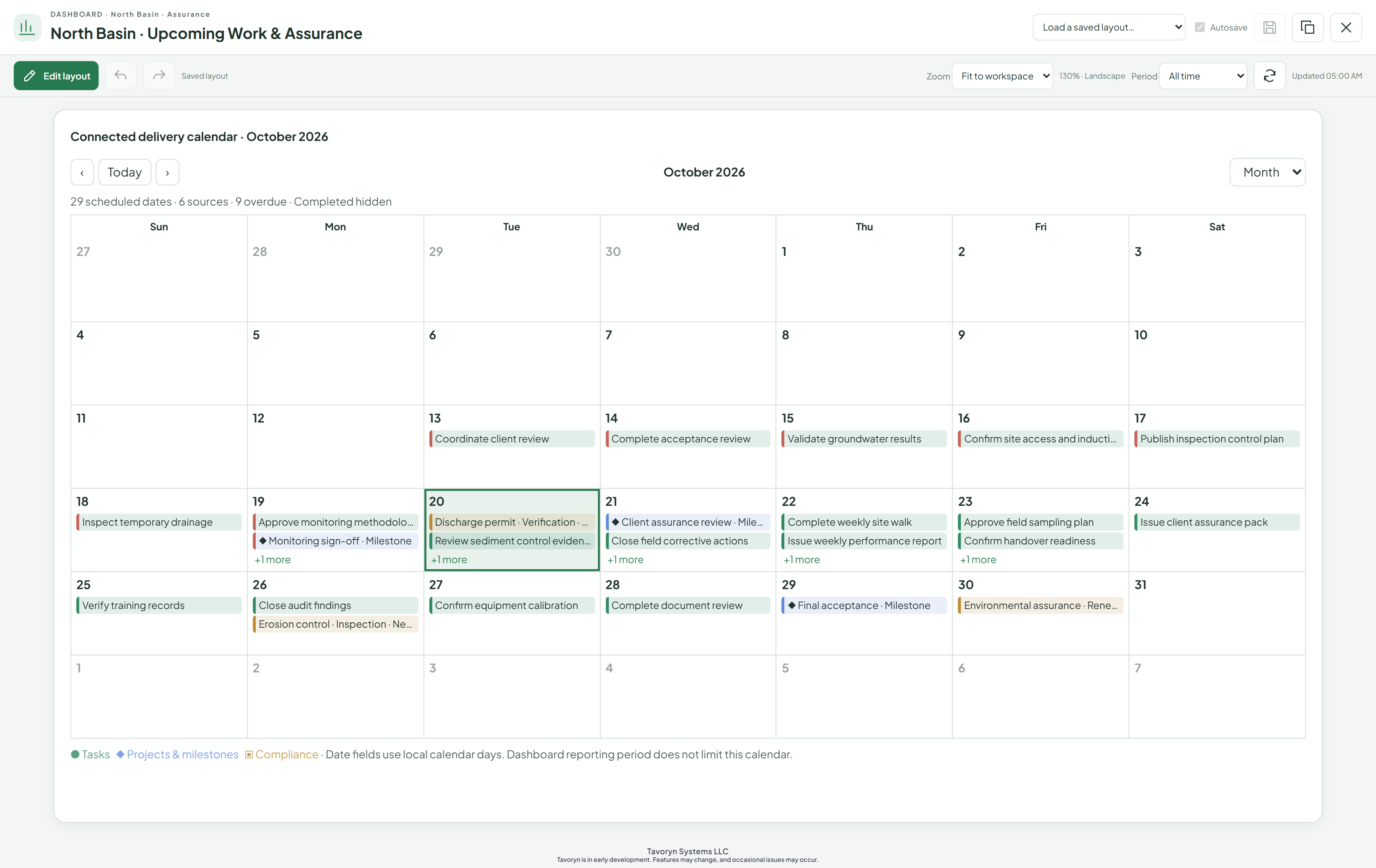The image size is (1376, 868).
Task: Expand +1 more on October 19
Action: pyautogui.click(x=273, y=560)
